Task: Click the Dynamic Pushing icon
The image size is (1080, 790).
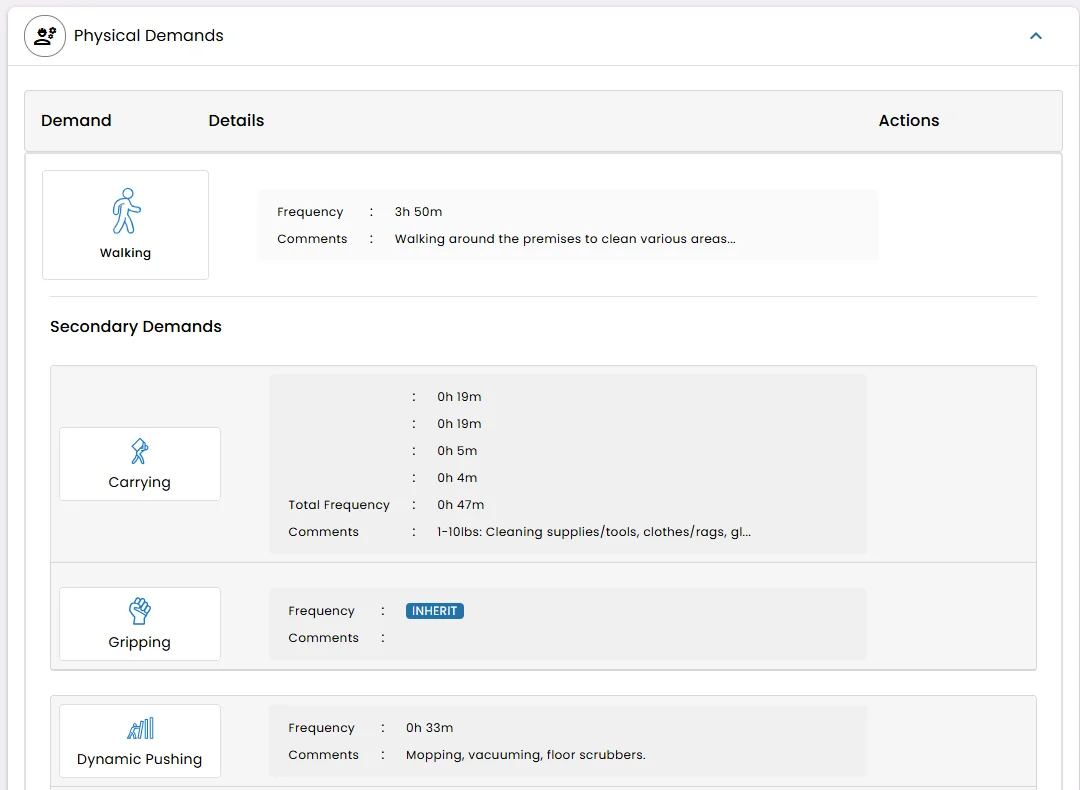Action: pyautogui.click(x=140, y=728)
